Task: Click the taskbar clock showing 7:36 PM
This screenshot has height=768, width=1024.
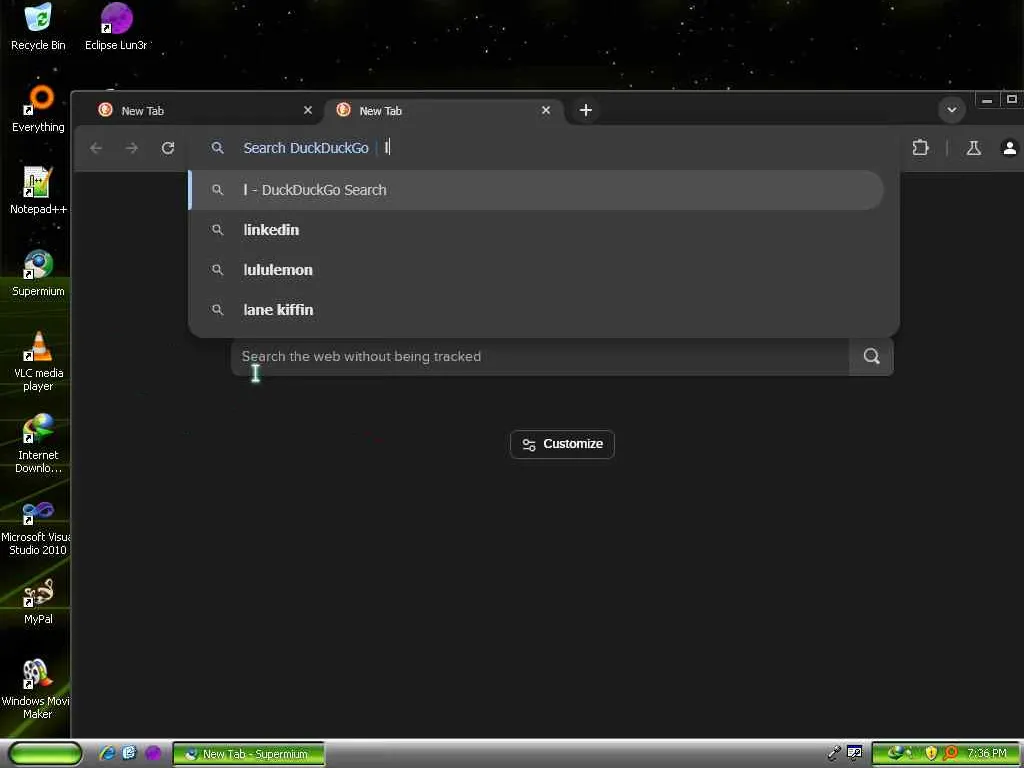Action: point(987,753)
